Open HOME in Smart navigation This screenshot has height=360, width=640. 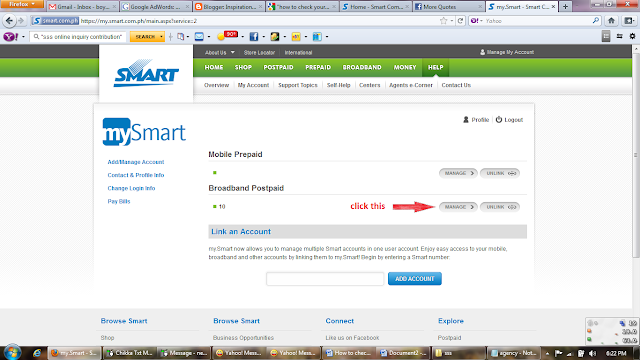(214, 67)
